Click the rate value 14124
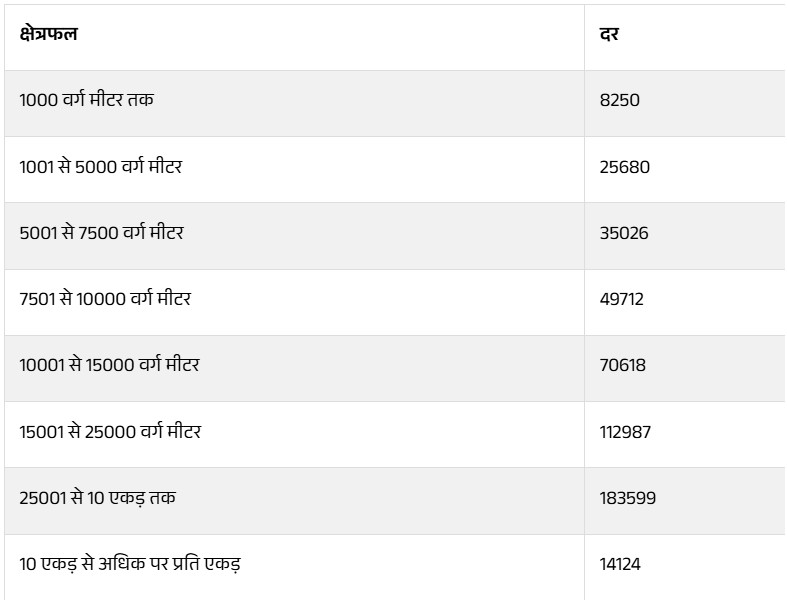The height and width of the screenshot is (602, 787). click(620, 564)
